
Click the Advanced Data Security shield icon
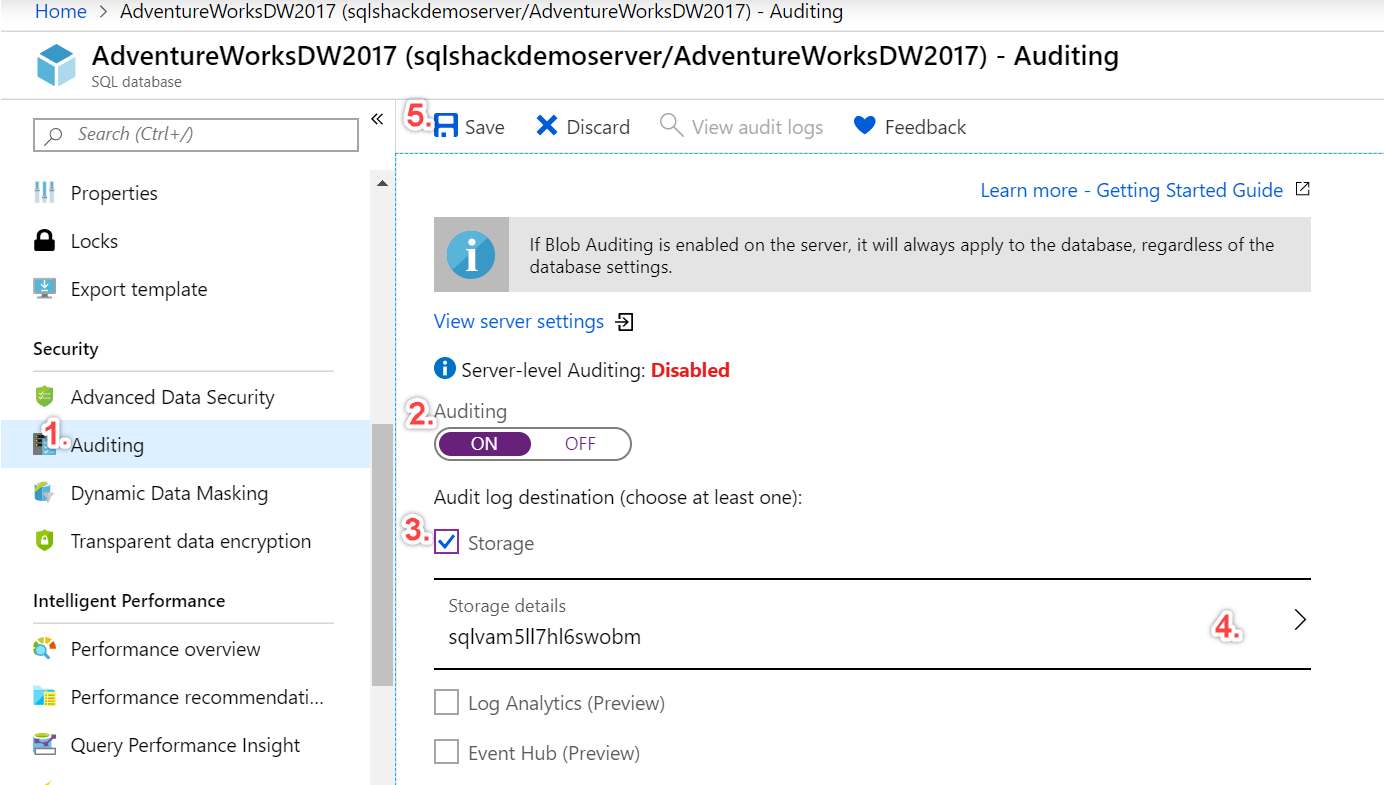(44, 396)
